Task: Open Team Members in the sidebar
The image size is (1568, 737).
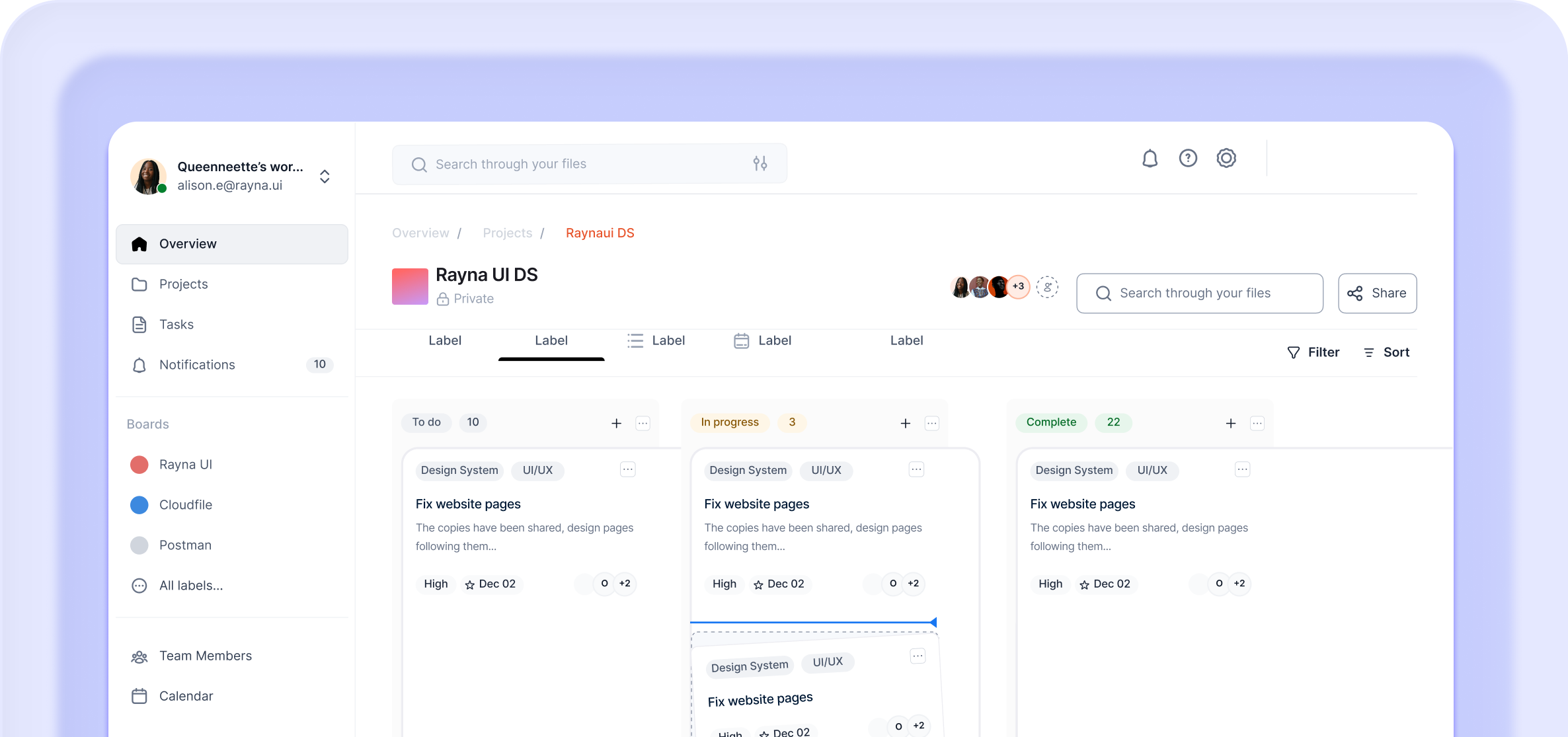Action: point(205,656)
